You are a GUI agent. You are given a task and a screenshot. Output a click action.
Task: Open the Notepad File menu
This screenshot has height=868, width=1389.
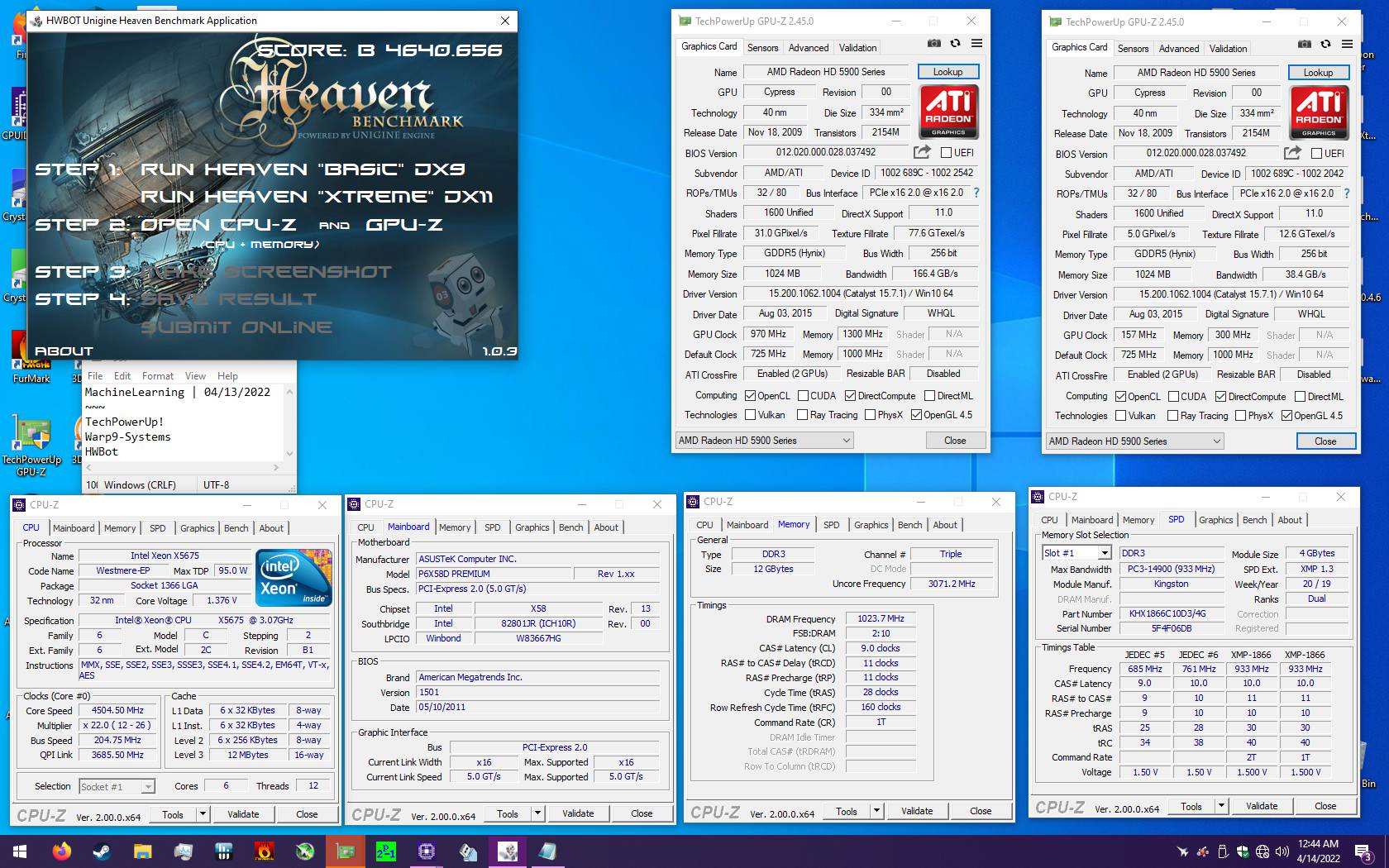point(95,376)
